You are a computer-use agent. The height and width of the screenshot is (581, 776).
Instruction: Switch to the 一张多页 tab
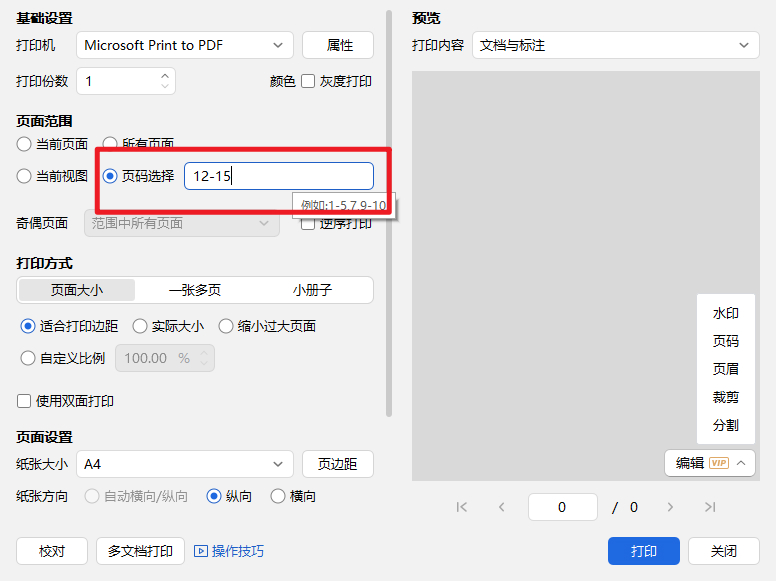(x=194, y=290)
